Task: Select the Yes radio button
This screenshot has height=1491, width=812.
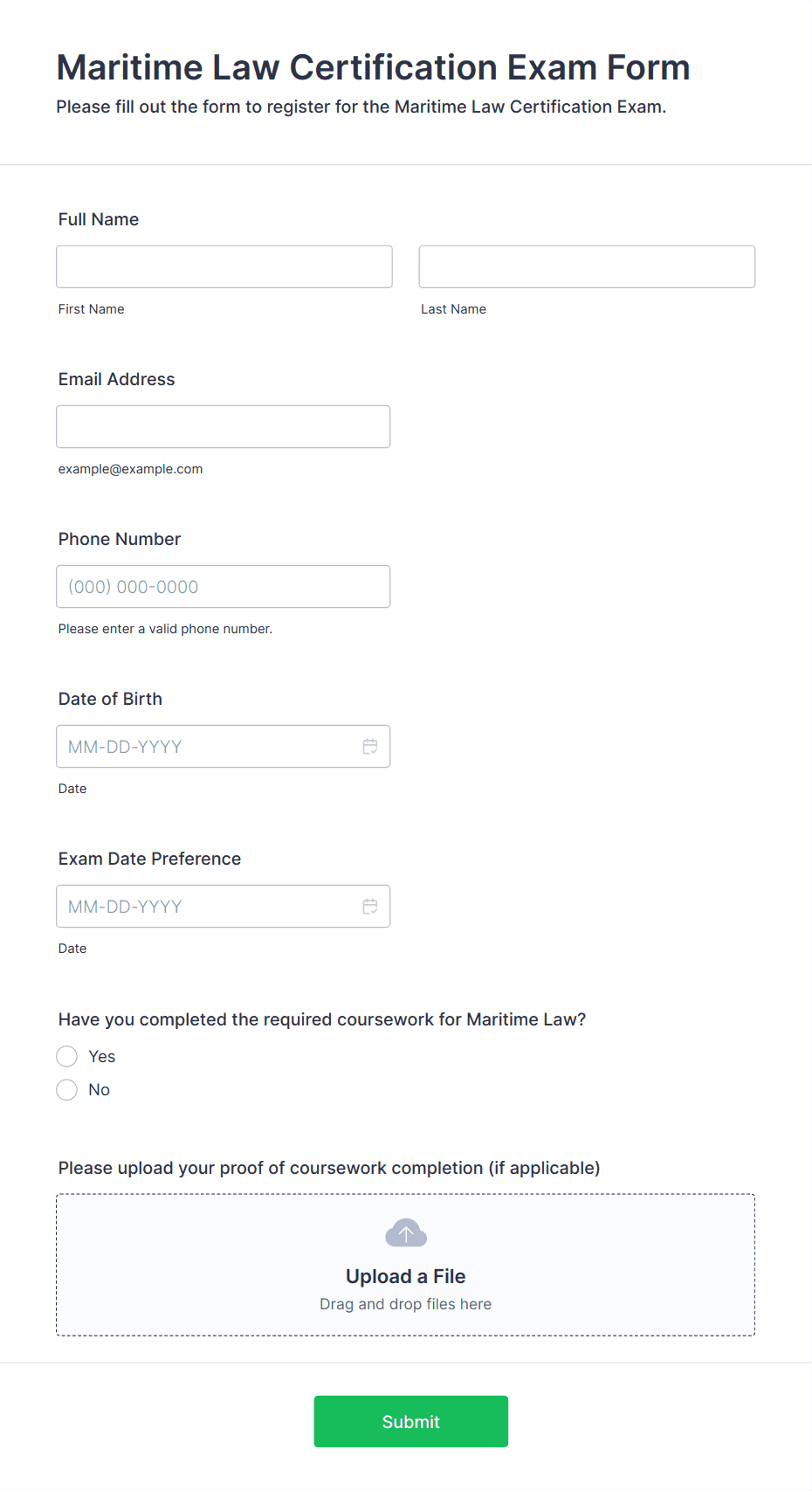Action: pos(67,1057)
